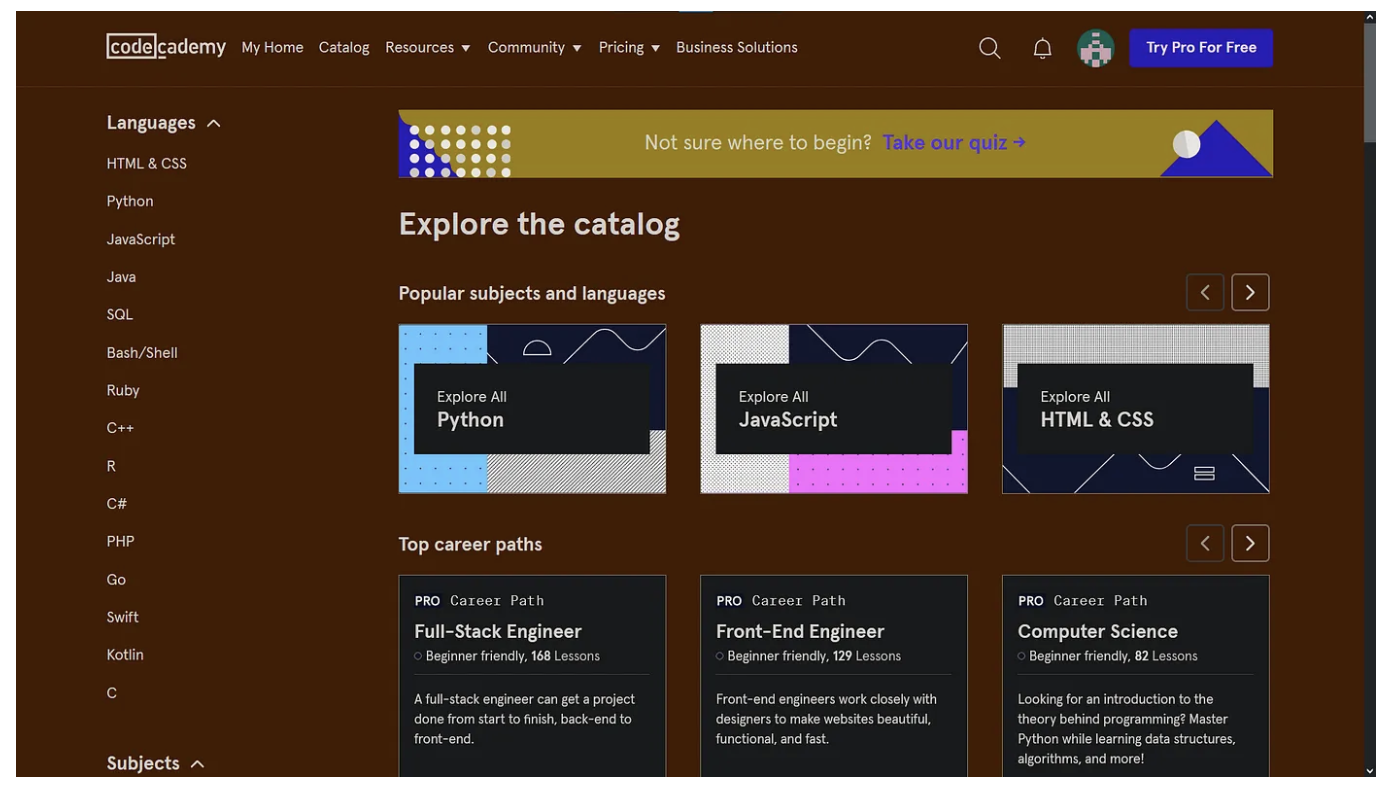
Task: Select Bash/Shell language
Action: click(142, 352)
